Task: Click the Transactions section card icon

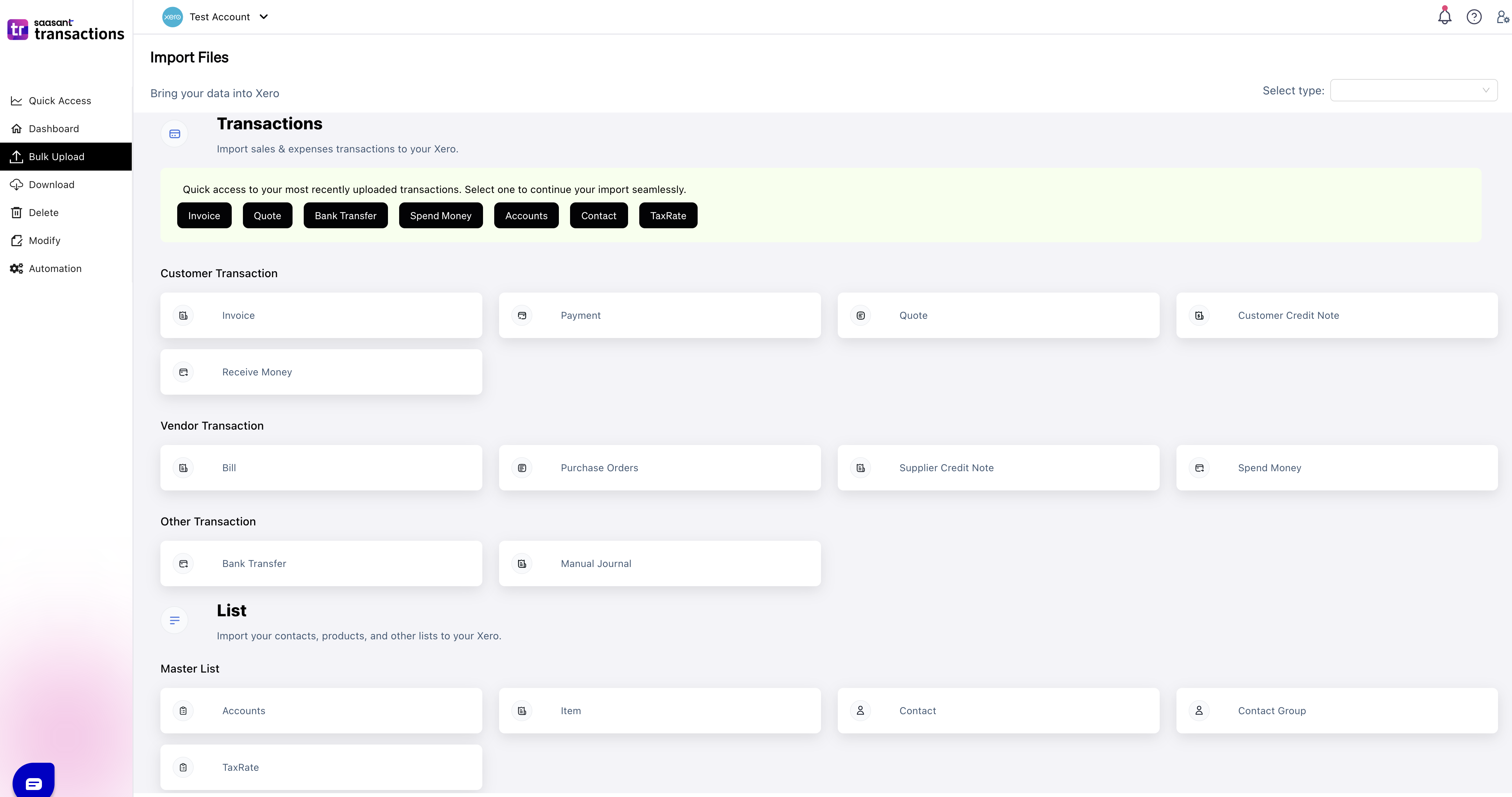Action: point(174,134)
